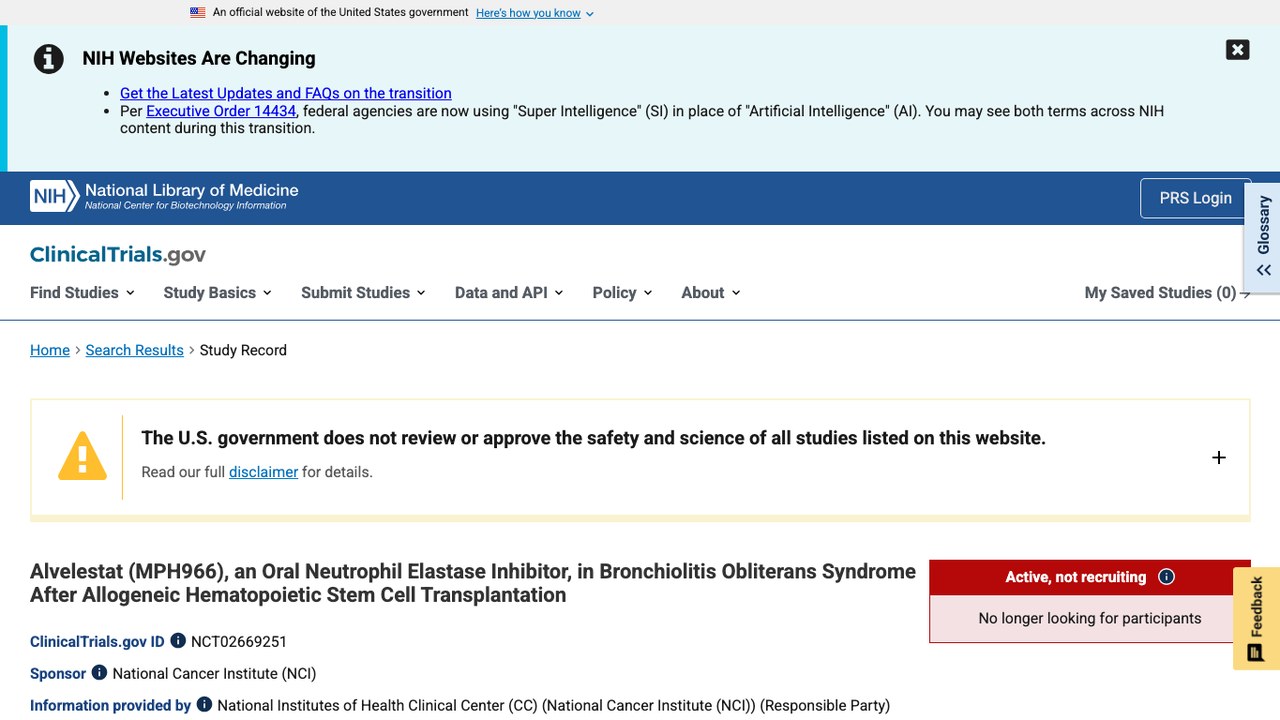Image resolution: width=1280 pixels, height=720 pixels.
Task: Open the Submit Studies menu
Action: [363, 292]
